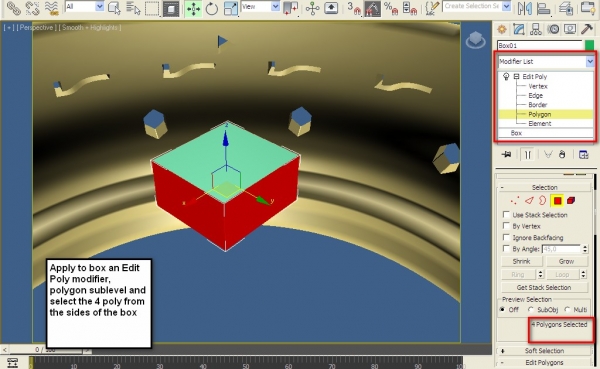Viewport: 600px width, 369px height.
Task: Enable Ignore Backfacing checkbox
Action: coord(506,237)
